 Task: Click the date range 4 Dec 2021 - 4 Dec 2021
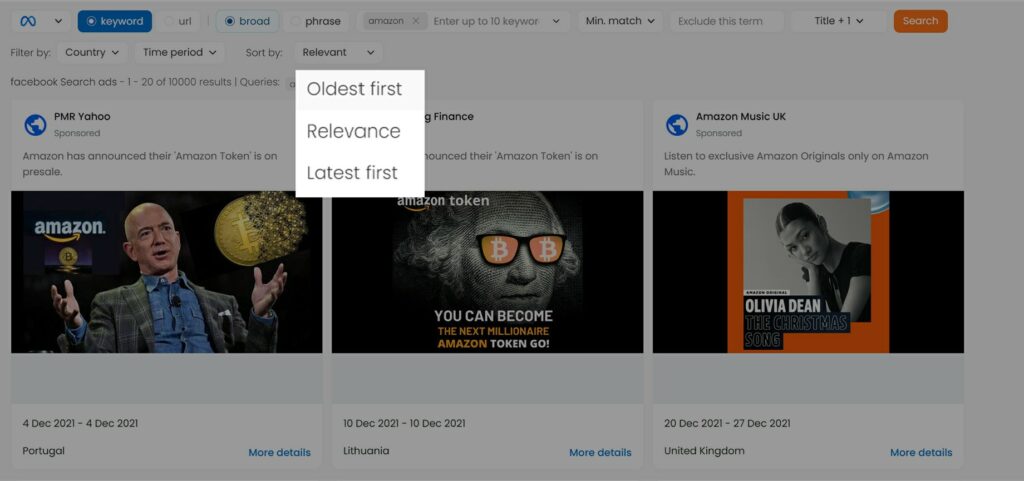(80, 424)
